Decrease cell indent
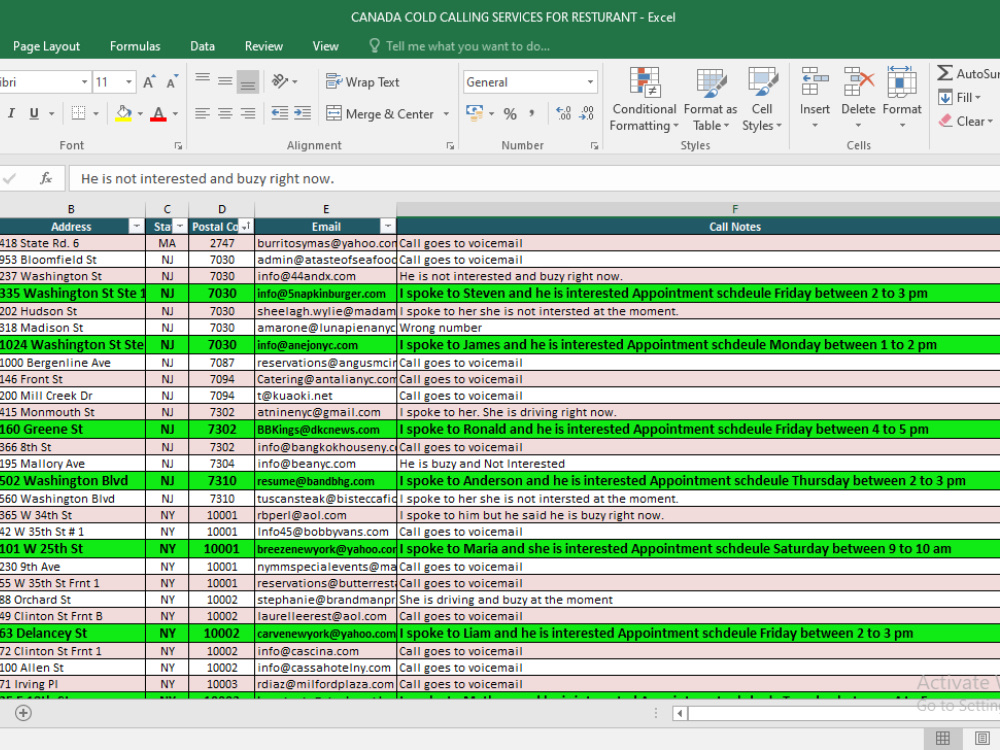Image resolution: width=1000 pixels, height=750 pixels. point(279,114)
